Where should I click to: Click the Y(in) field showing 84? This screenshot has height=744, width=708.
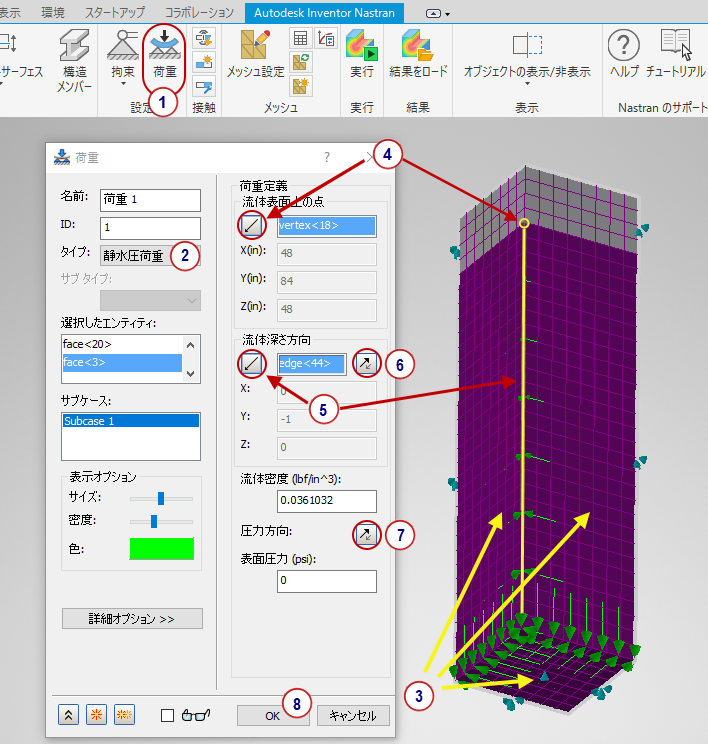tap(327, 282)
